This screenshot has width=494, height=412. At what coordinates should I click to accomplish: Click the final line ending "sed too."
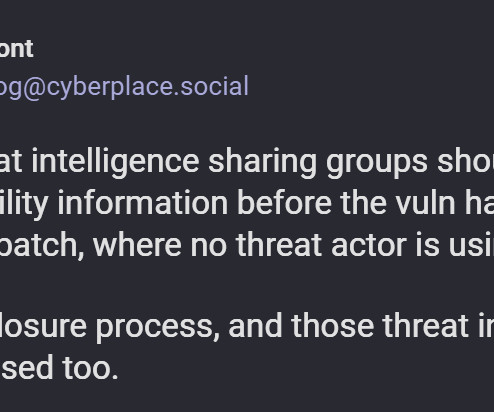click(x=59, y=368)
